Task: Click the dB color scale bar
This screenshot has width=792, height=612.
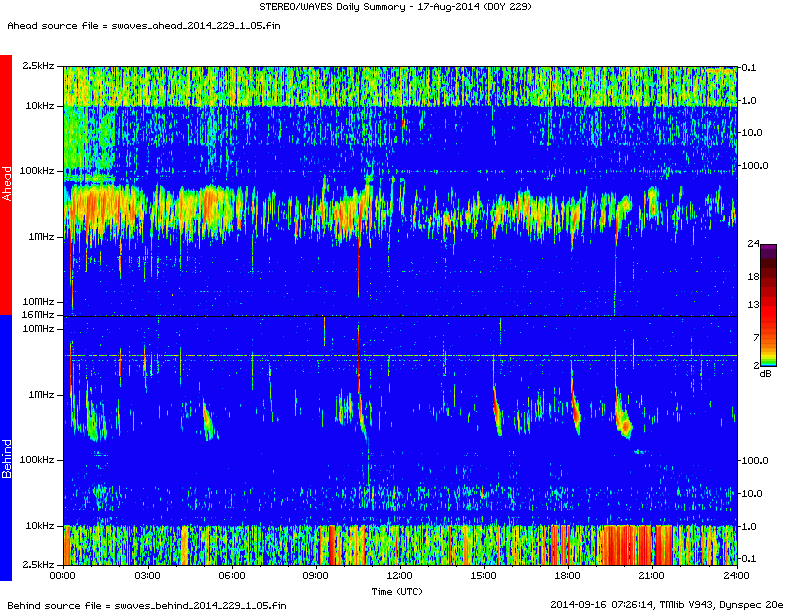Action: [x=768, y=305]
